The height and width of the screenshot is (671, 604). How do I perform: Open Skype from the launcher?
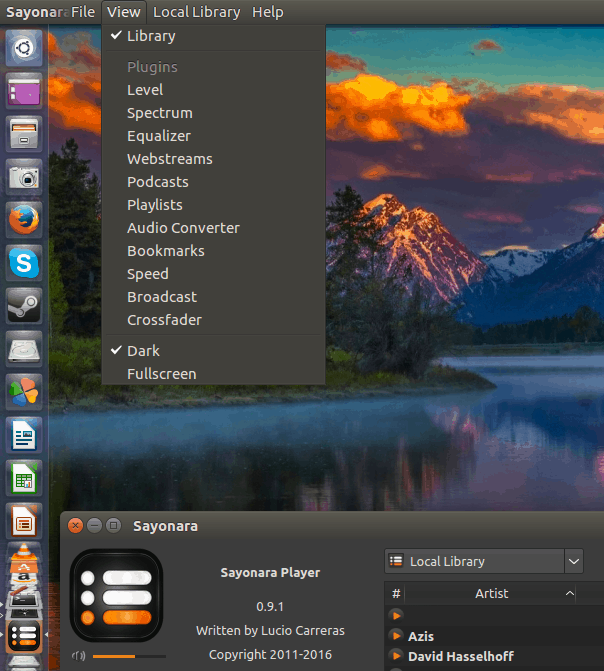click(24, 263)
